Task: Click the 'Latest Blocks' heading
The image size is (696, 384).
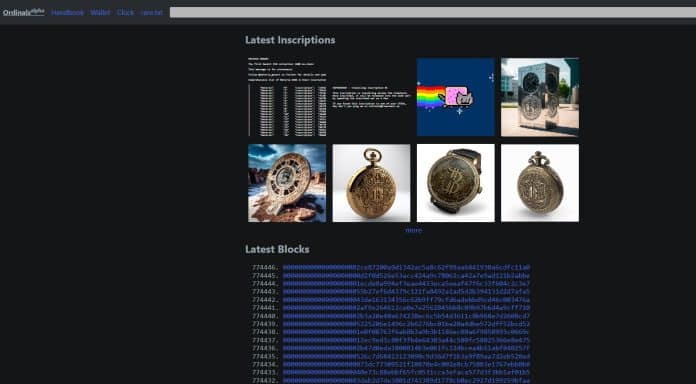Action: click(x=277, y=249)
